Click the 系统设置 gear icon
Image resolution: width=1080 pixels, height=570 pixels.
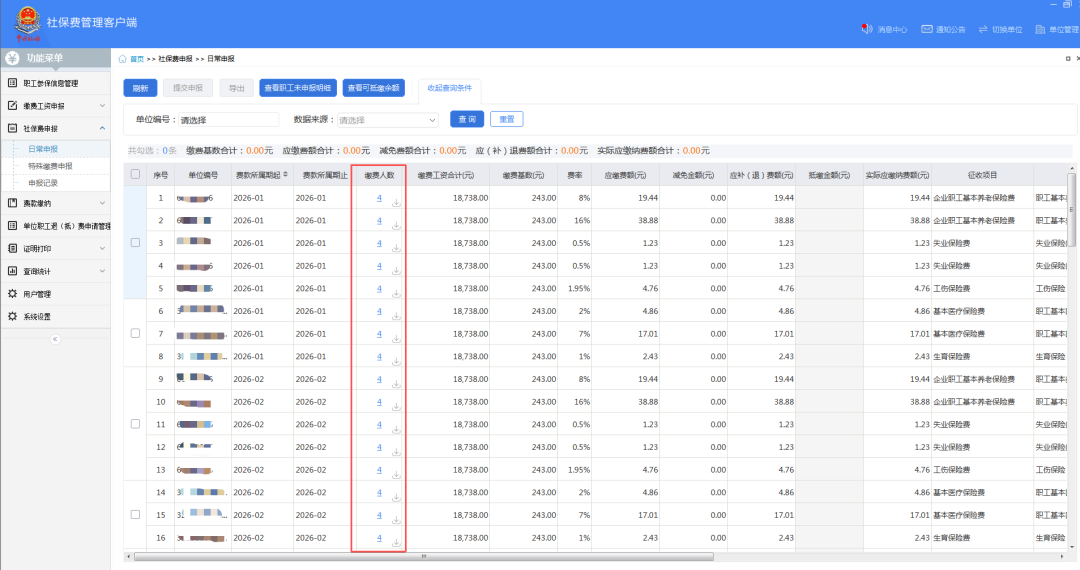12,317
